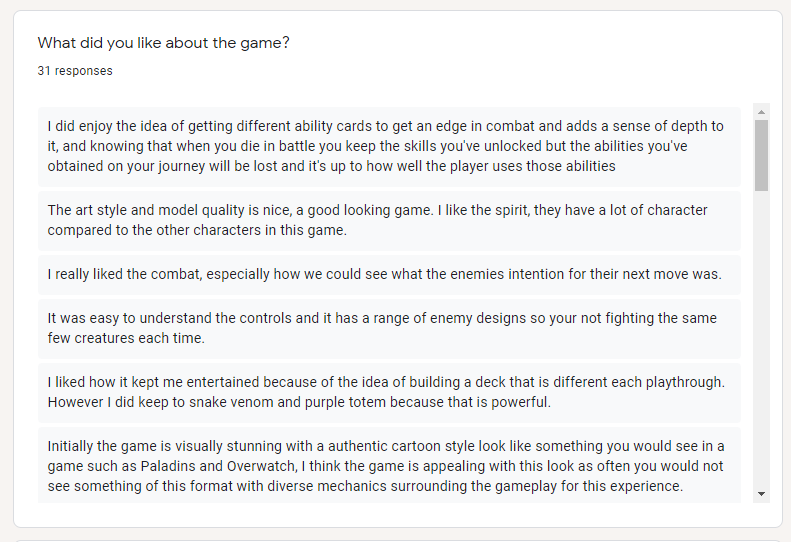This screenshot has height=542, width=791.
Task: Click the scroll down arrow on the responses list
Action: coord(761,494)
